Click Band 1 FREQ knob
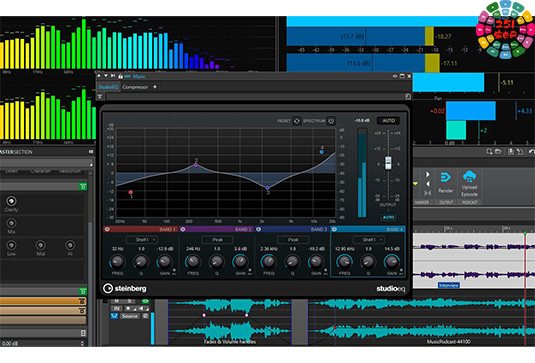 [x=117, y=262]
